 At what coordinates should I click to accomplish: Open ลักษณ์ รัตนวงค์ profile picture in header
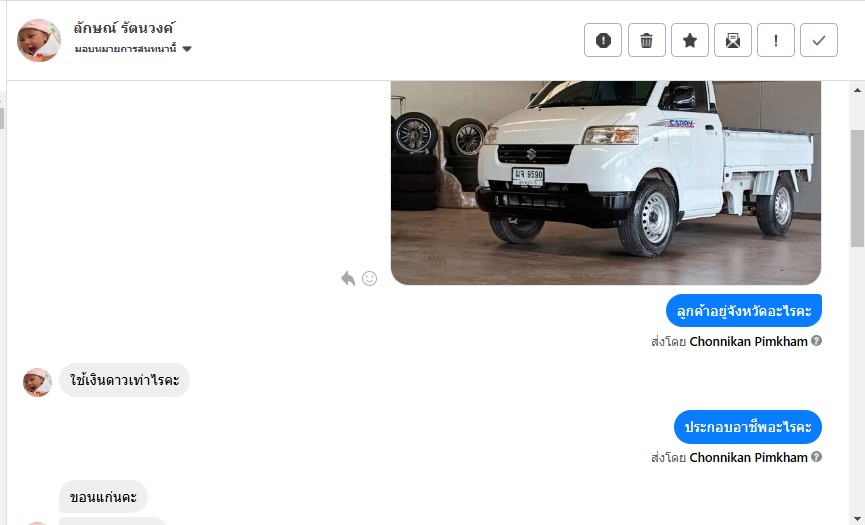39,40
